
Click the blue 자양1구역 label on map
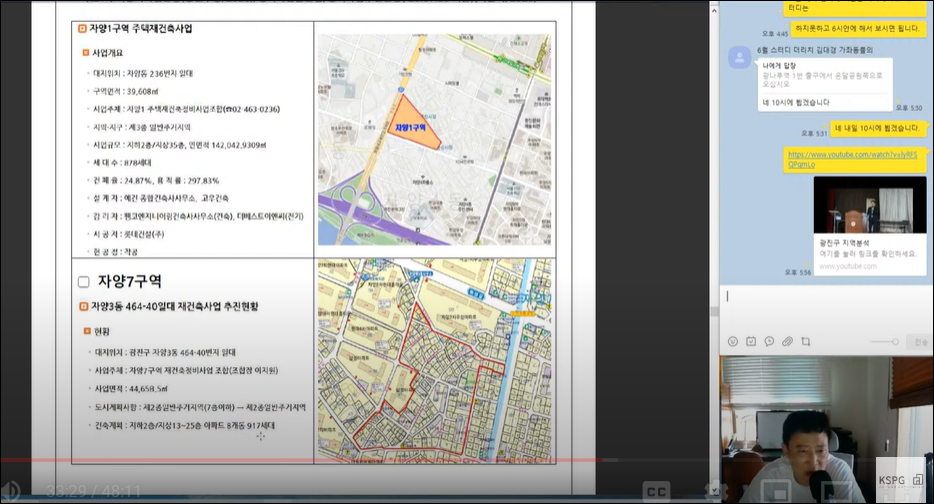pos(410,128)
